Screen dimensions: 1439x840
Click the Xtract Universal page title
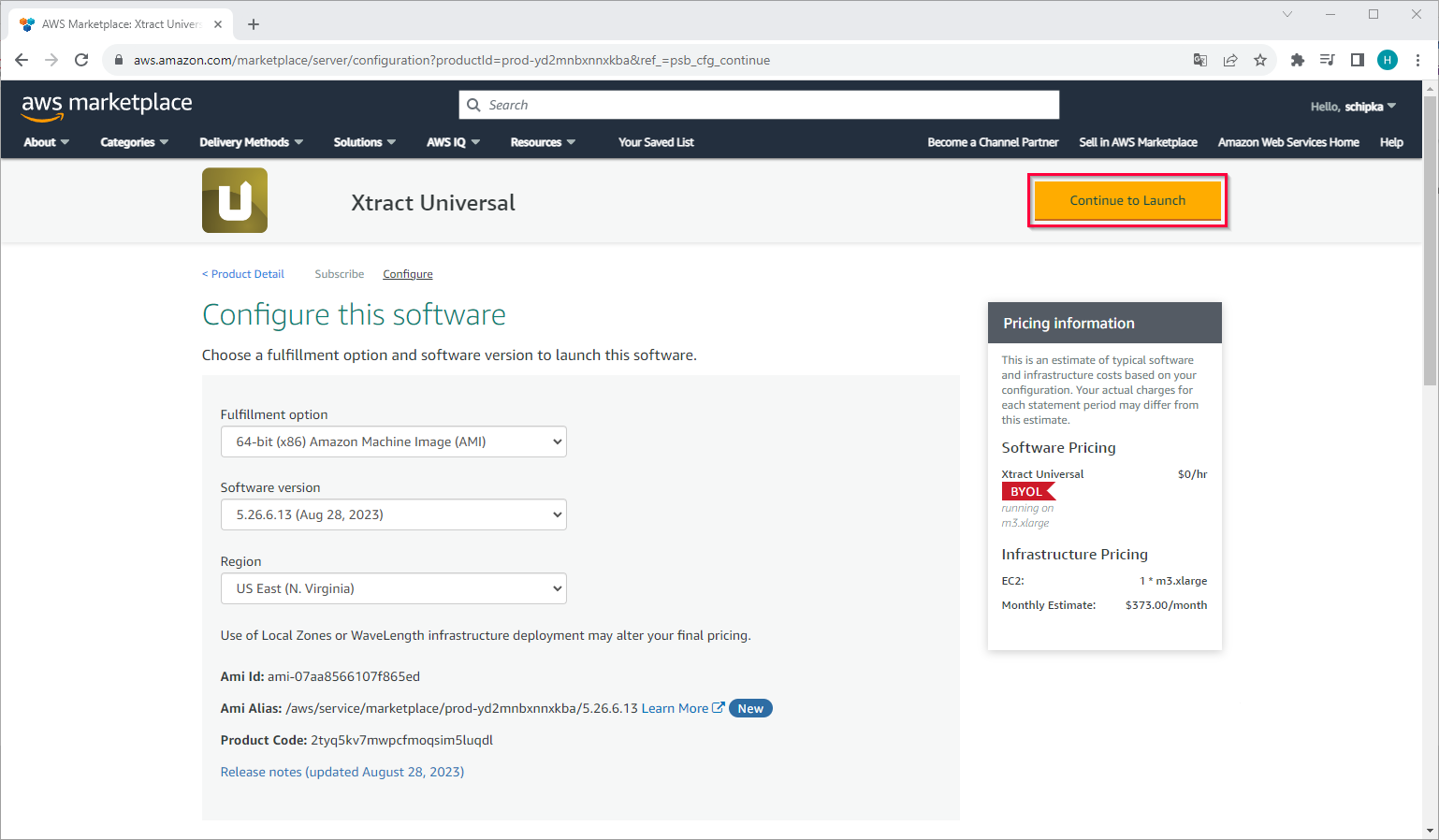click(x=433, y=203)
